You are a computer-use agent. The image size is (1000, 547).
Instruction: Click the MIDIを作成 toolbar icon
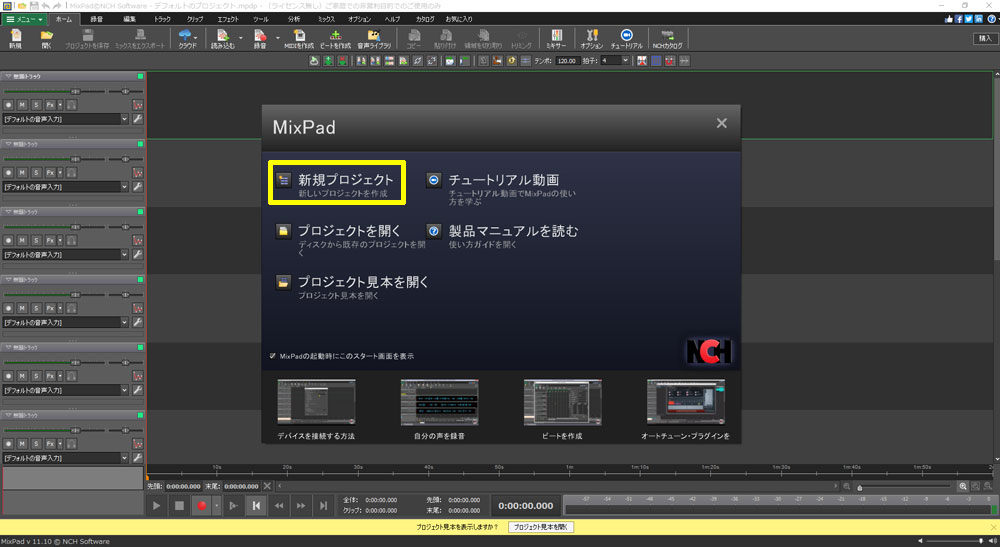pyautogui.click(x=298, y=38)
